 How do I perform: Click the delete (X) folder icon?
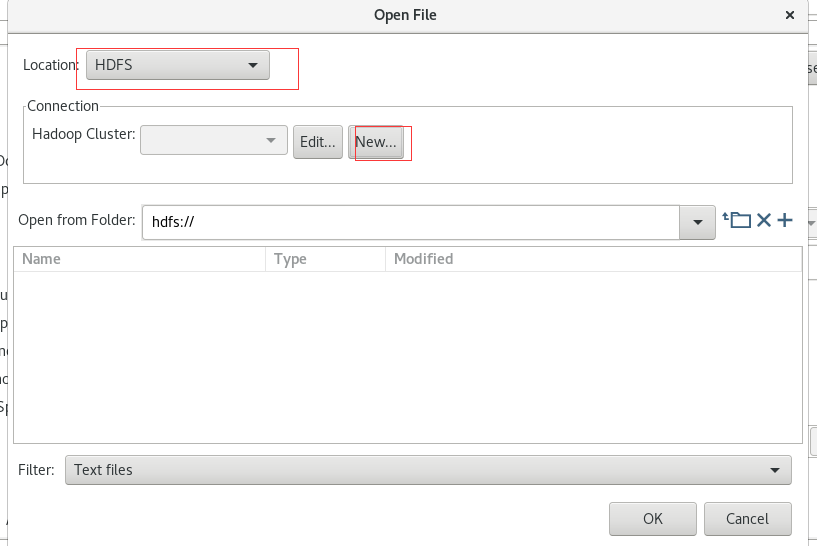(764, 220)
